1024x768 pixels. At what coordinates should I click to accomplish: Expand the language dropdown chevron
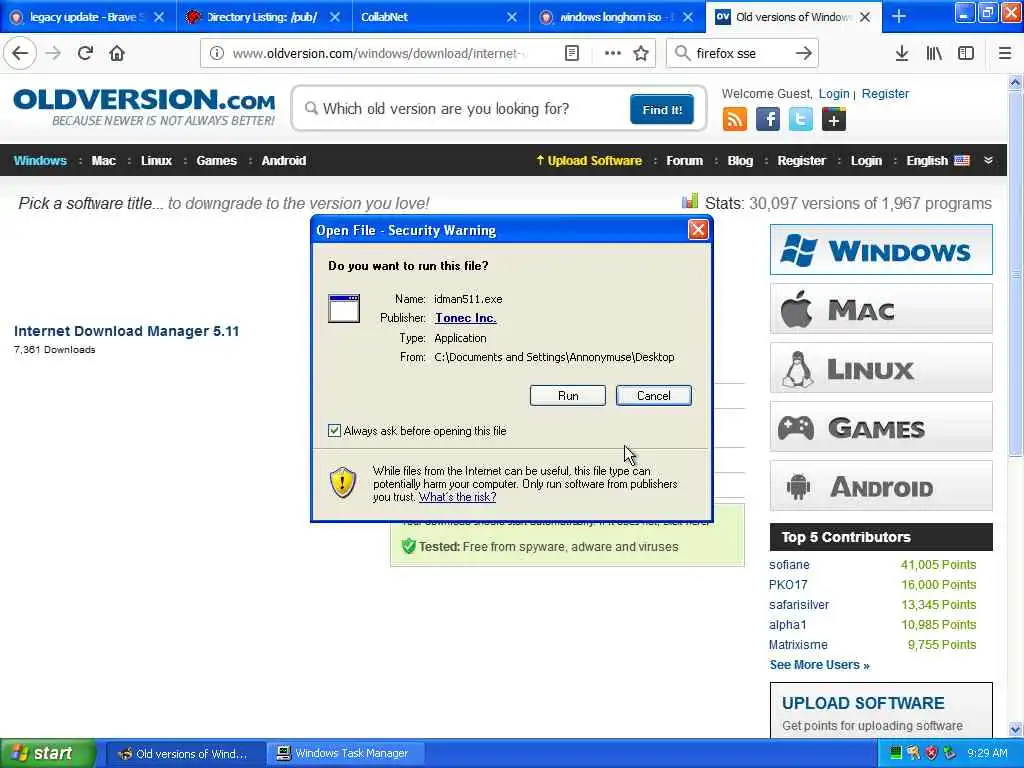pos(988,160)
